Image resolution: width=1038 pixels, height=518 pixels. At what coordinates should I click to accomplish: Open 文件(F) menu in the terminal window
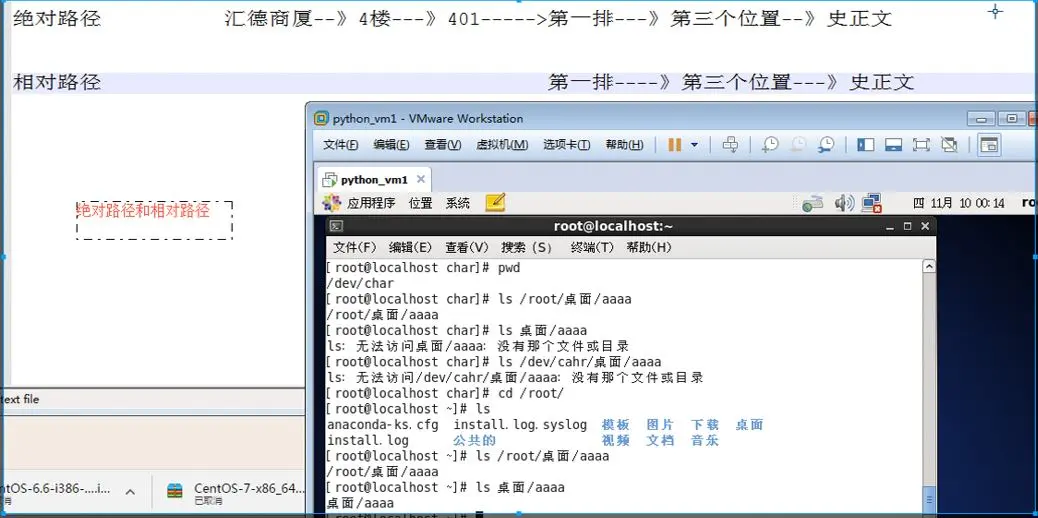[x=354, y=247]
